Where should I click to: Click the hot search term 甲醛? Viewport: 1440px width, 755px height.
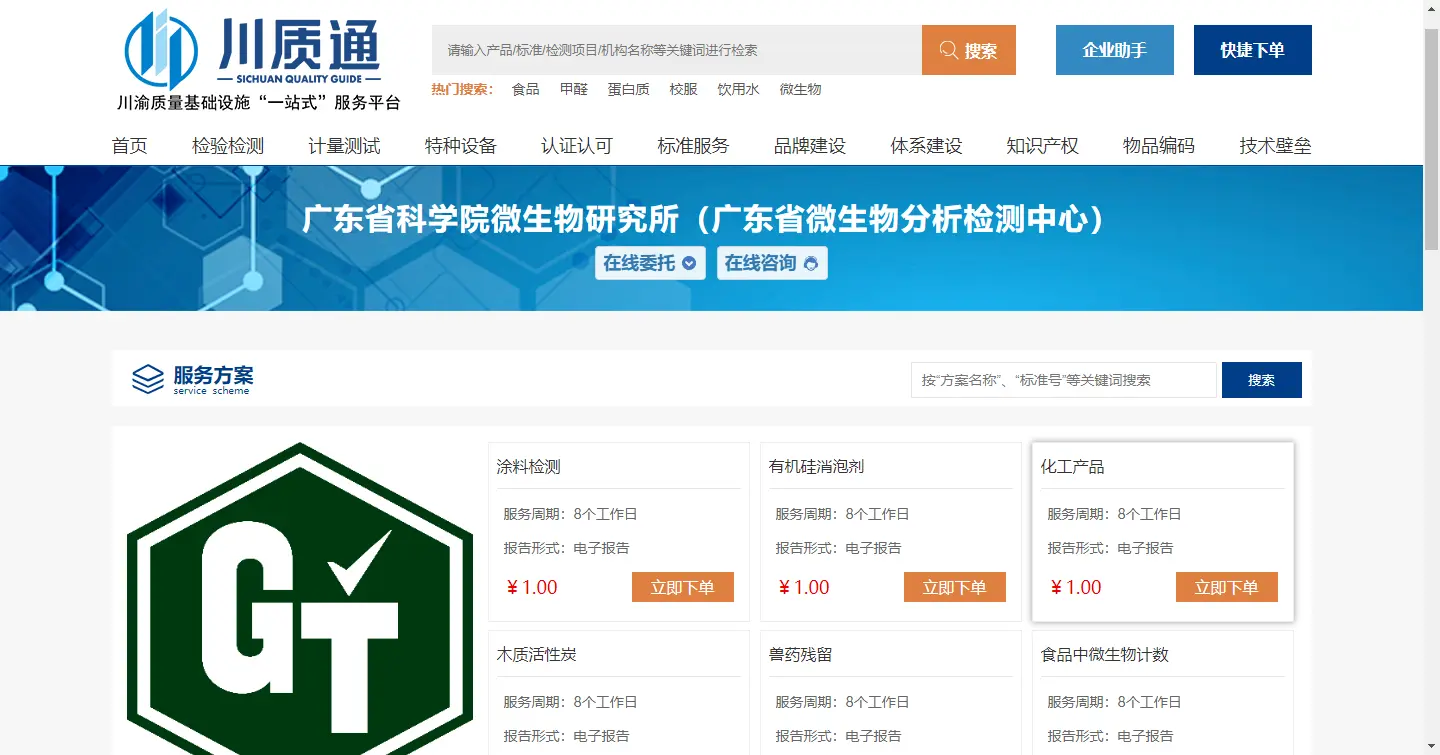tap(574, 89)
